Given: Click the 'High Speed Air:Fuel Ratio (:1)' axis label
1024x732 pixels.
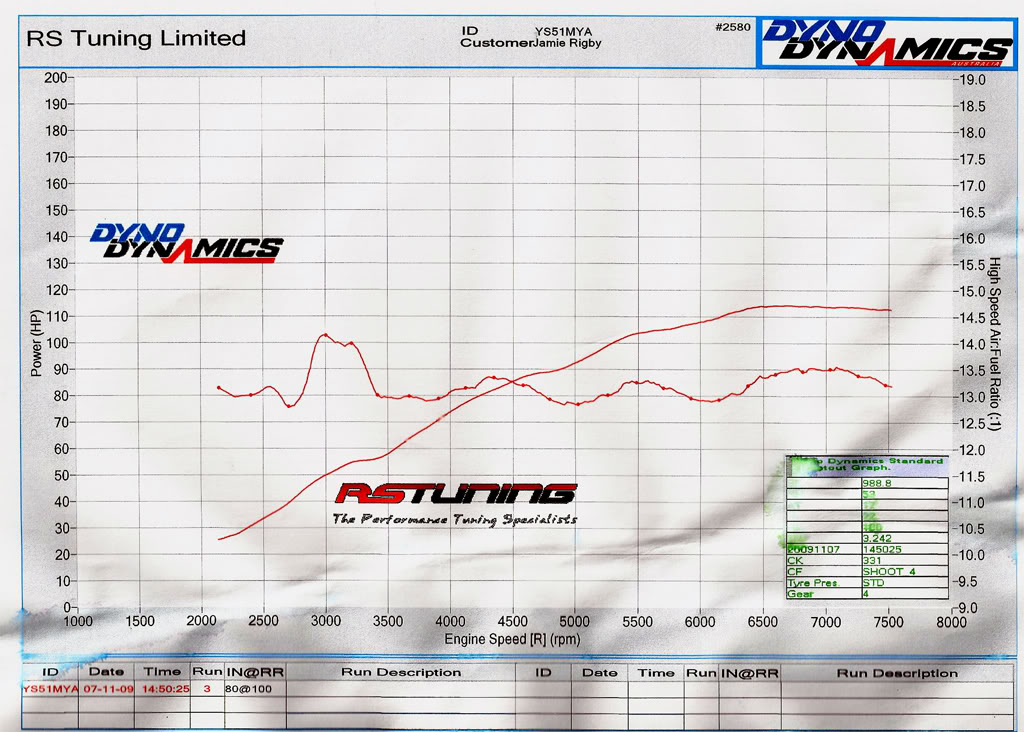Looking at the screenshot, I should point(994,344).
